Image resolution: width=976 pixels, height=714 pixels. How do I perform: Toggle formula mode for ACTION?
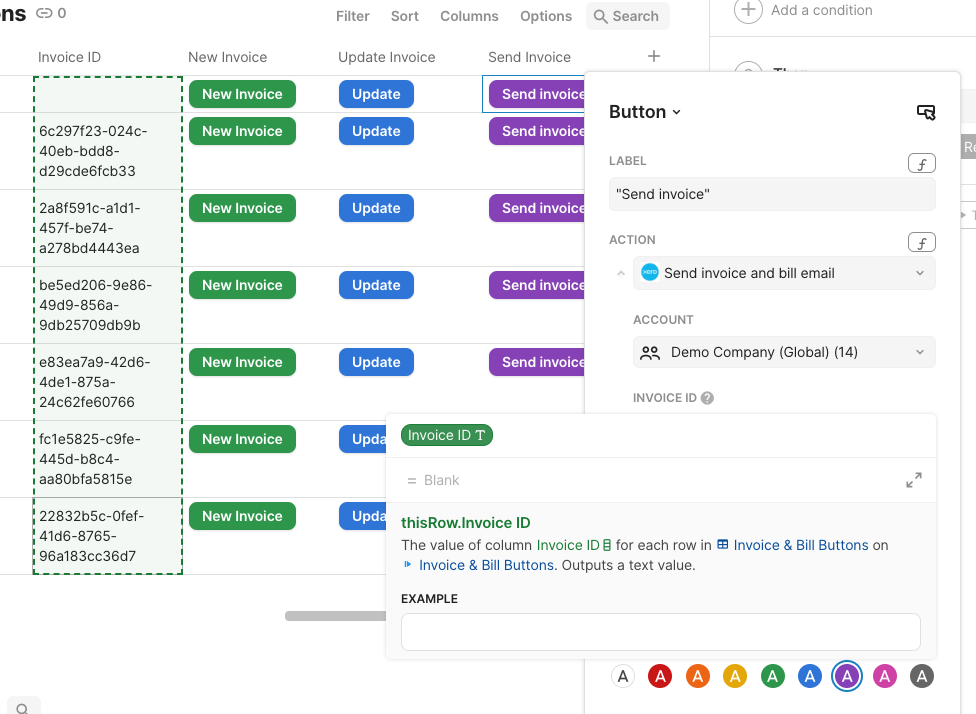click(x=922, y=242)
